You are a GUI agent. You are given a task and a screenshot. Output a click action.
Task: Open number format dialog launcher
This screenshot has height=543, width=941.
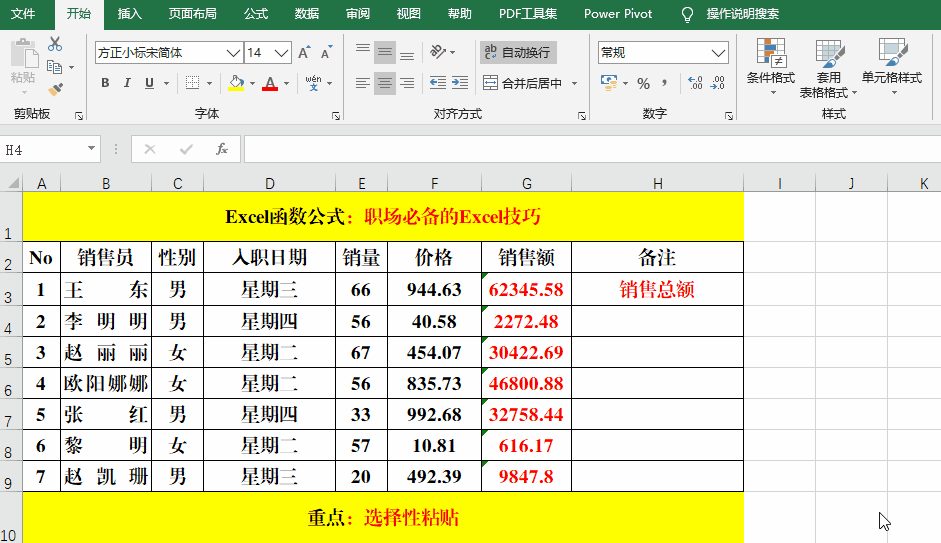pyautogui.click(x=729, y=116)
